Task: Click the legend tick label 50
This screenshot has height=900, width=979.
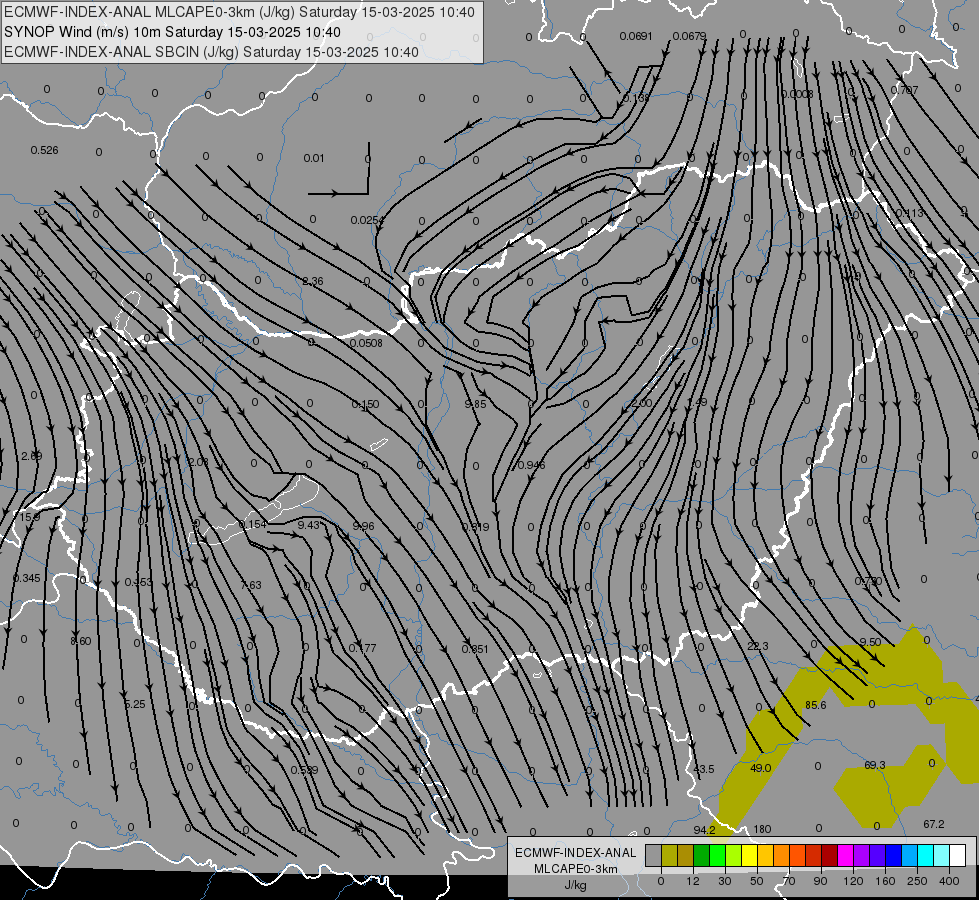Action: 757,881
